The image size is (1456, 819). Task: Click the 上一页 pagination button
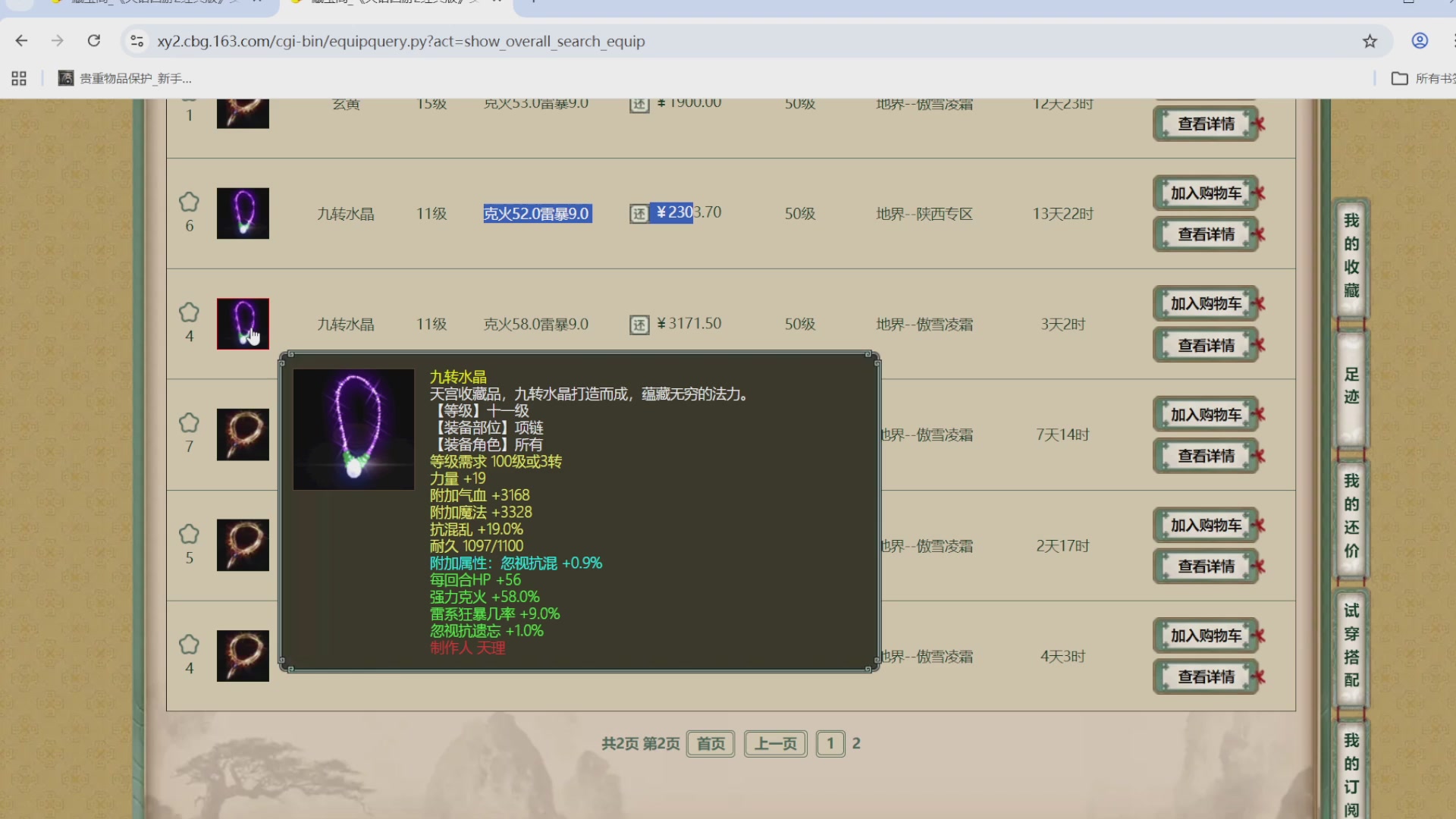[x=774, y=743]
